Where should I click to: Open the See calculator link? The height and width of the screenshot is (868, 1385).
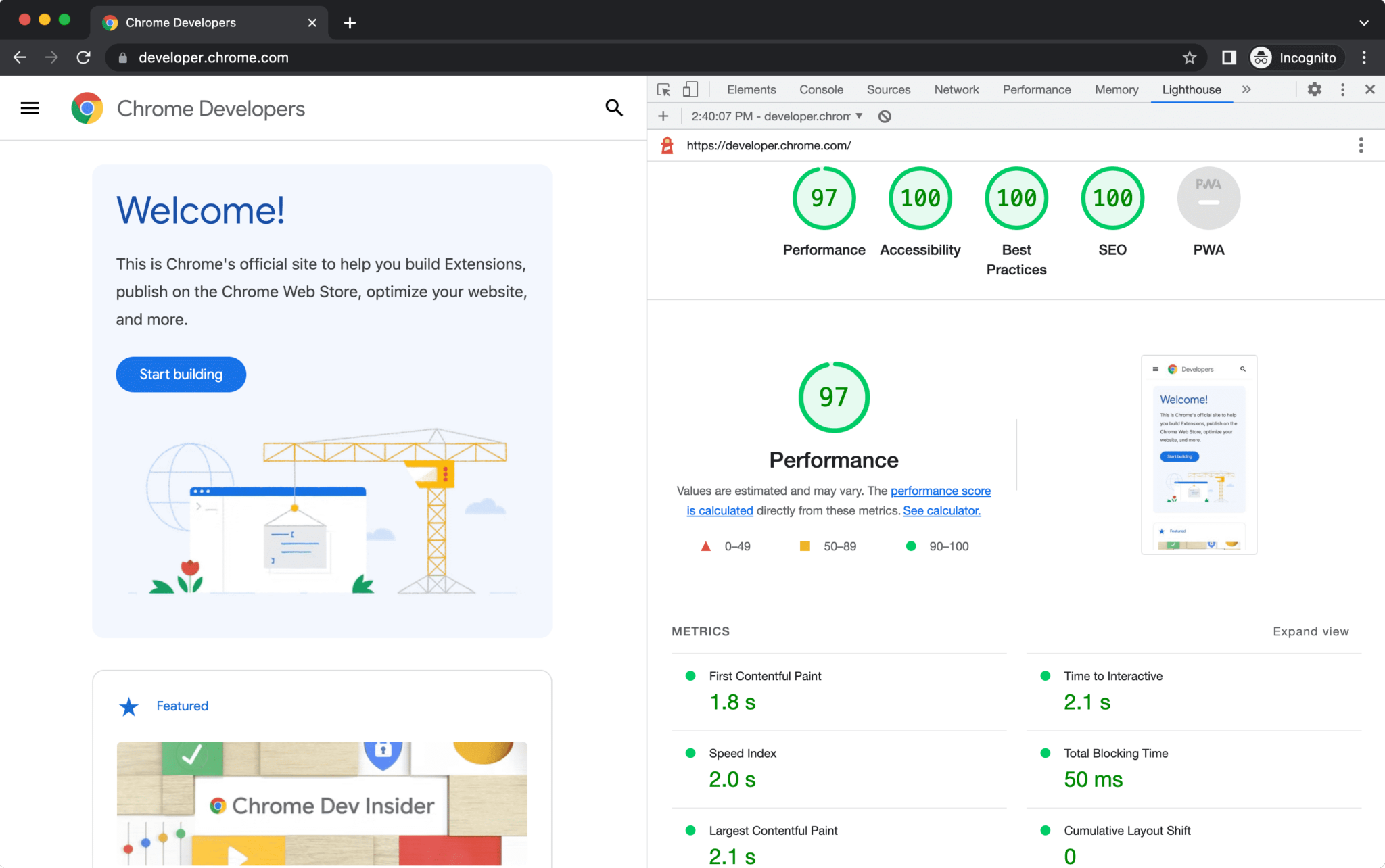coord(941,510)
